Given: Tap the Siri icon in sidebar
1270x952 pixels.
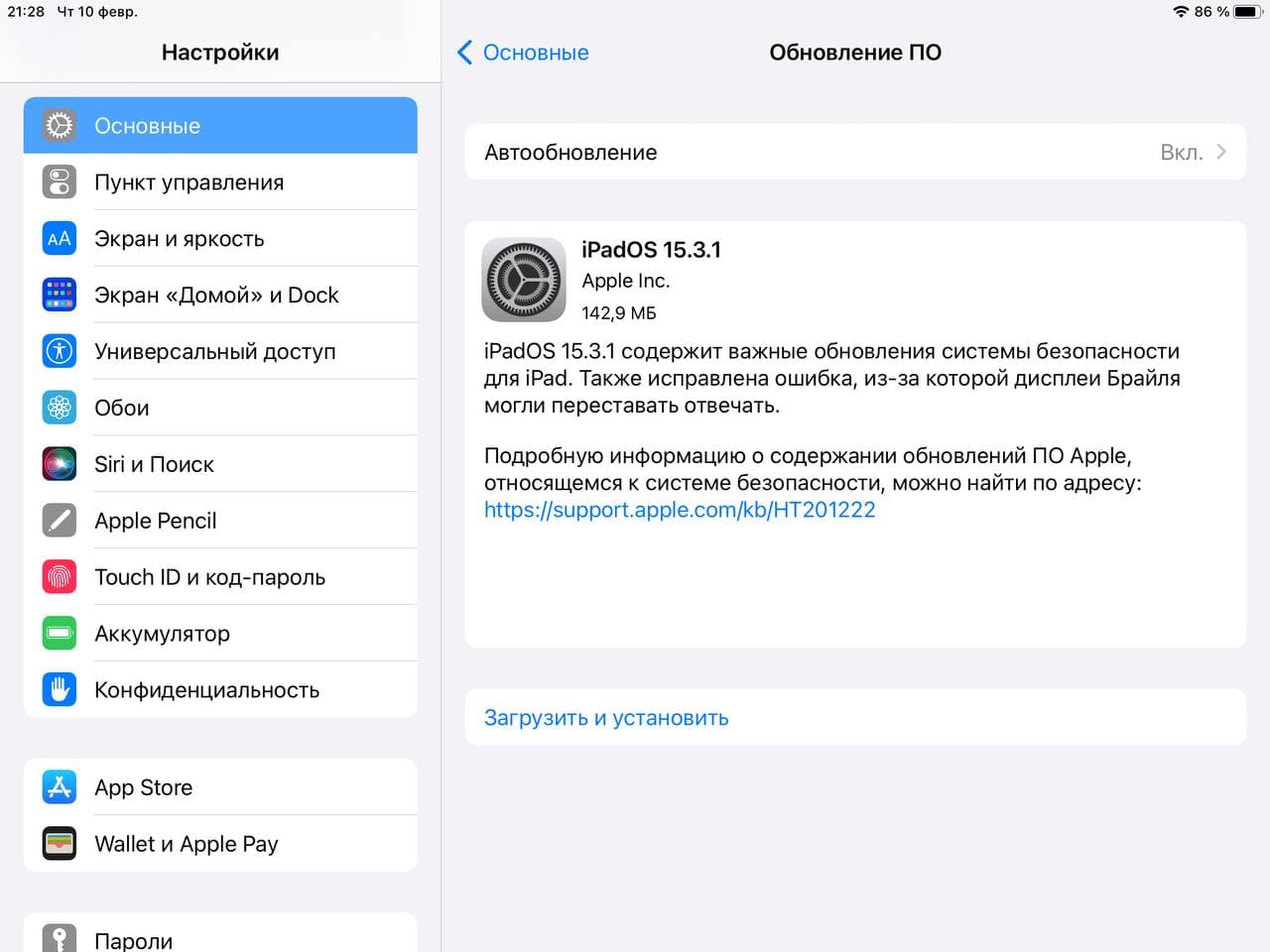Looking at the screenshot, I should pos(60,464).
